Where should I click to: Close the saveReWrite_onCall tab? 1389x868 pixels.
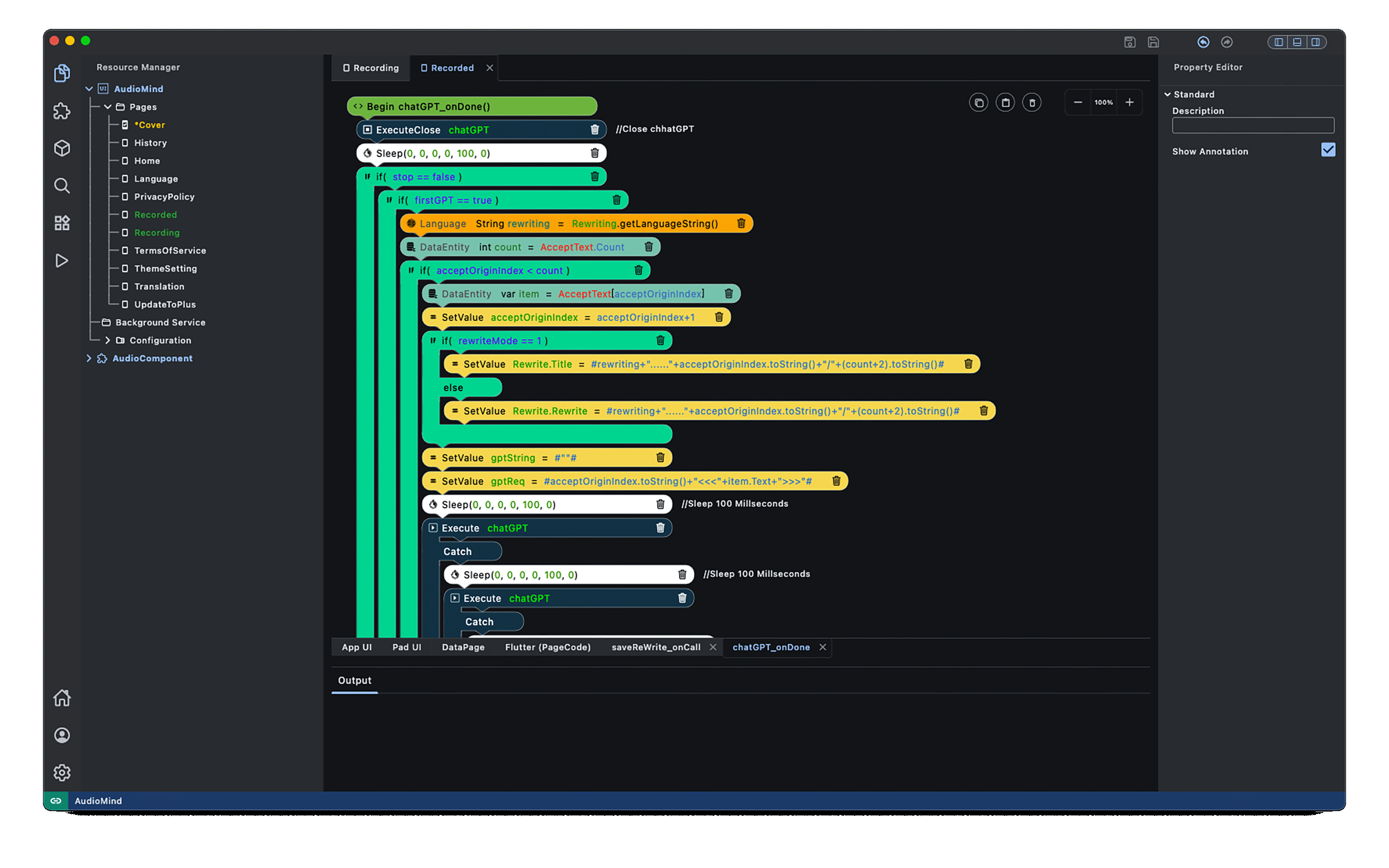point(712,647)
